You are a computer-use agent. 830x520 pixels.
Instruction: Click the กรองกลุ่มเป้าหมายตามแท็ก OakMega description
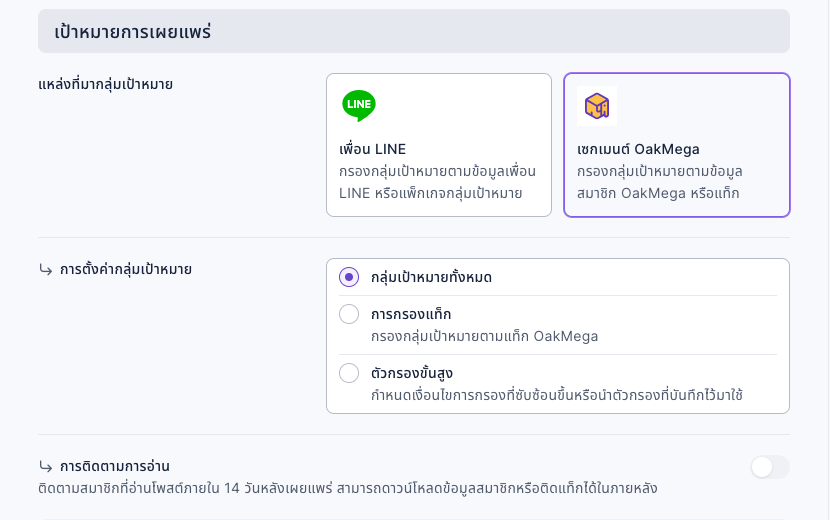point(484,337)
